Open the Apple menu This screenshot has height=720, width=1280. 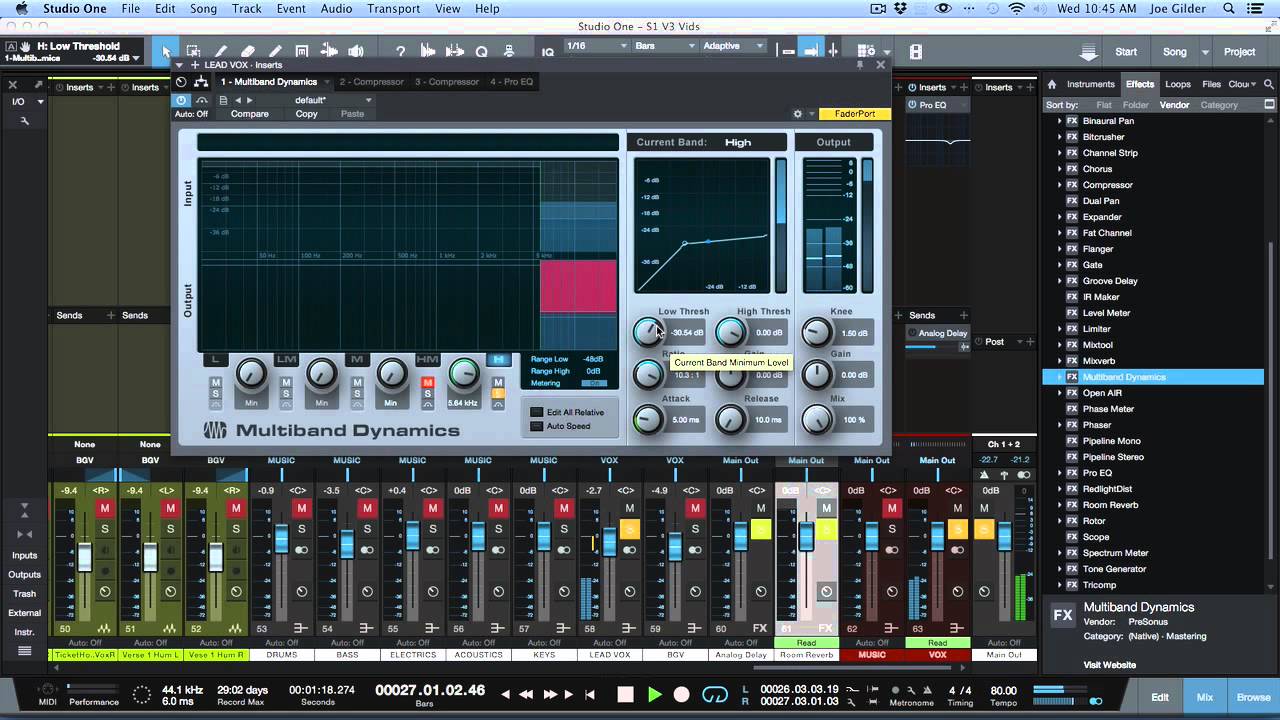21,9
